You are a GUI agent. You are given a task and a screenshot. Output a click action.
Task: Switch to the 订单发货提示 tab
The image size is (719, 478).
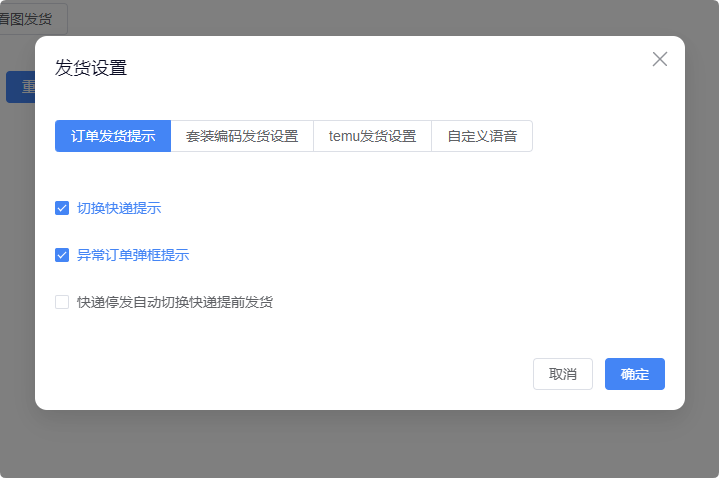(113, 136)
